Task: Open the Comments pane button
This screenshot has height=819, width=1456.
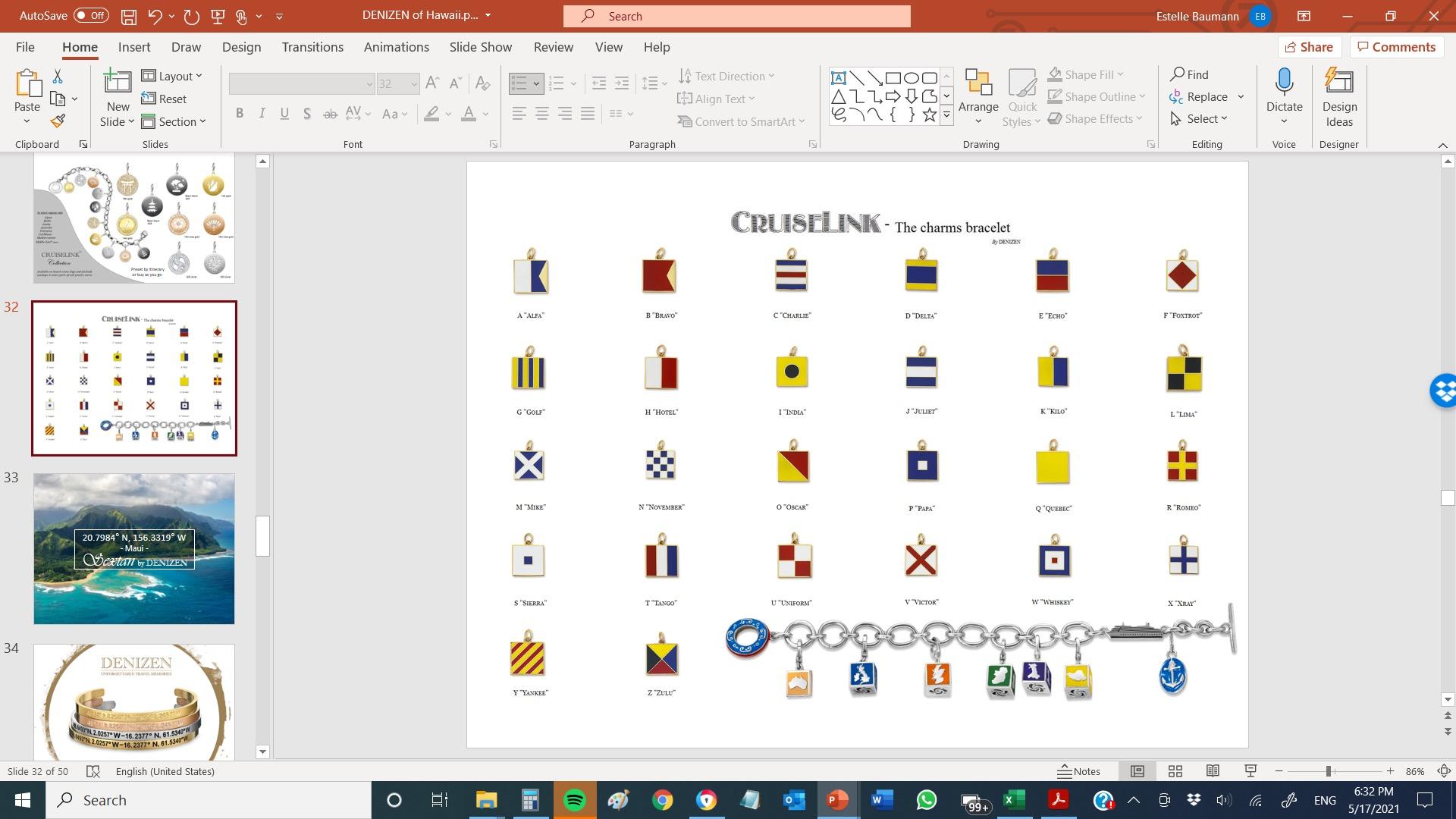Action: [x=1396, y=47]
